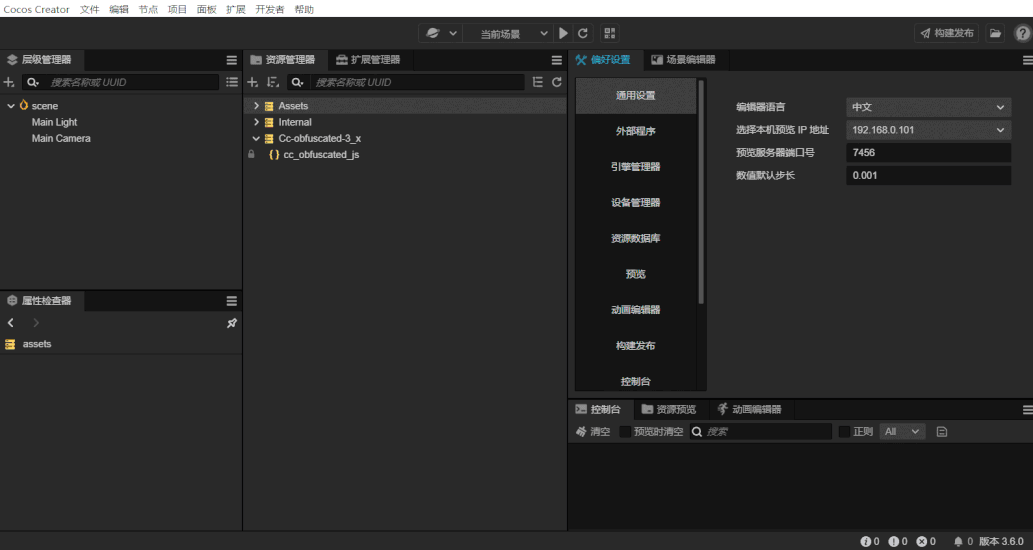Image resolution: width=1033 pixels, height=550 pixels.
Task: Focus the asset search field
Action: (416, 82)
